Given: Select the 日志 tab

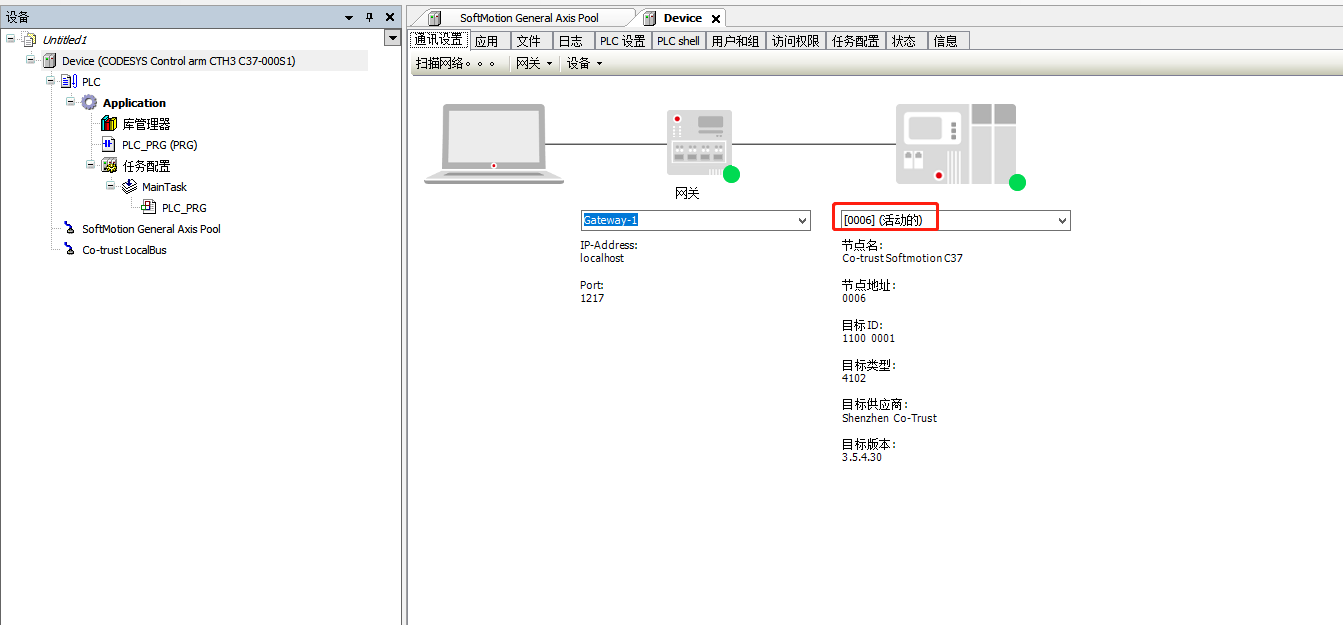Looking at the screenshot, I should pyautogui.click(x=571, y=41).
